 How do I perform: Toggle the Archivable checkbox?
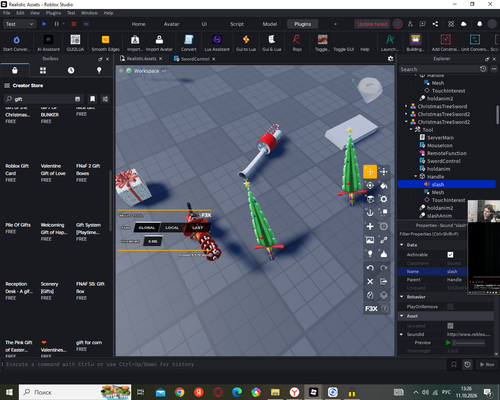[x=450, y=255]
